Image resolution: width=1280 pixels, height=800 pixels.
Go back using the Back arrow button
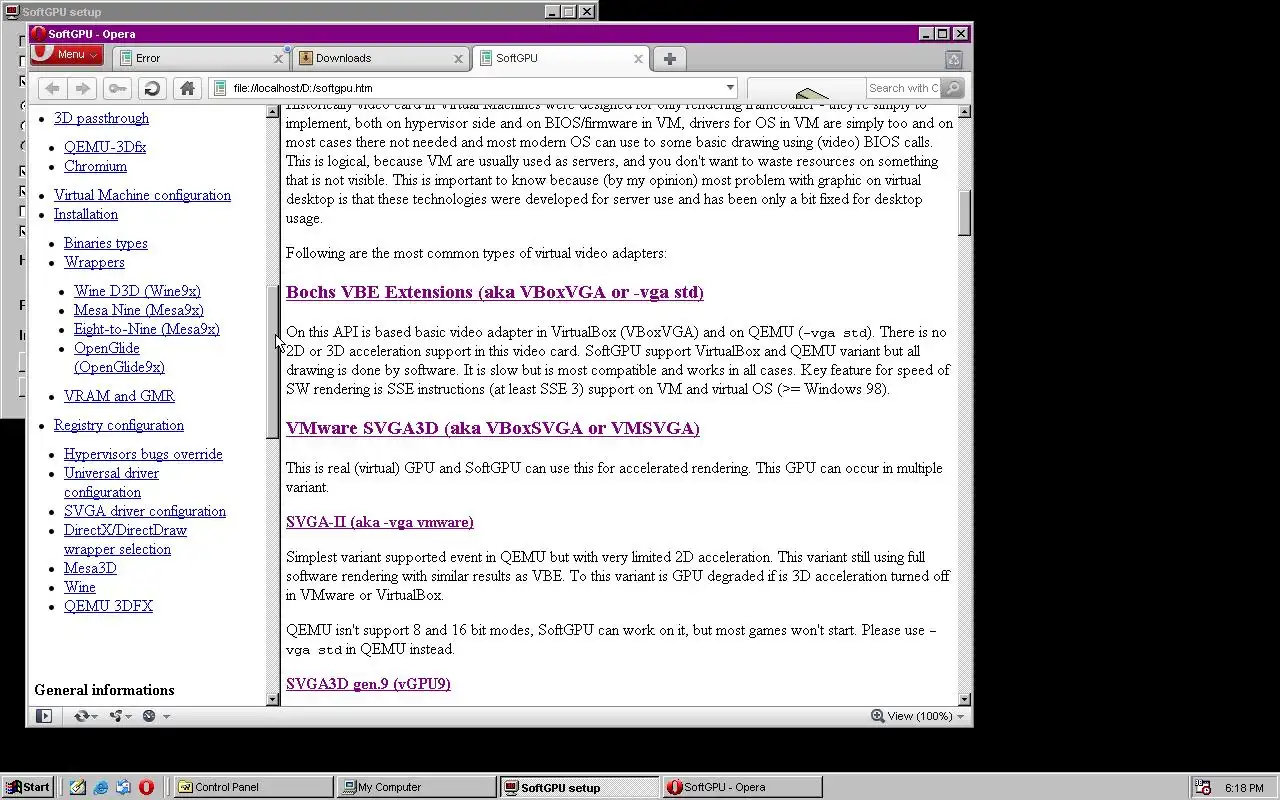point(52,88)
